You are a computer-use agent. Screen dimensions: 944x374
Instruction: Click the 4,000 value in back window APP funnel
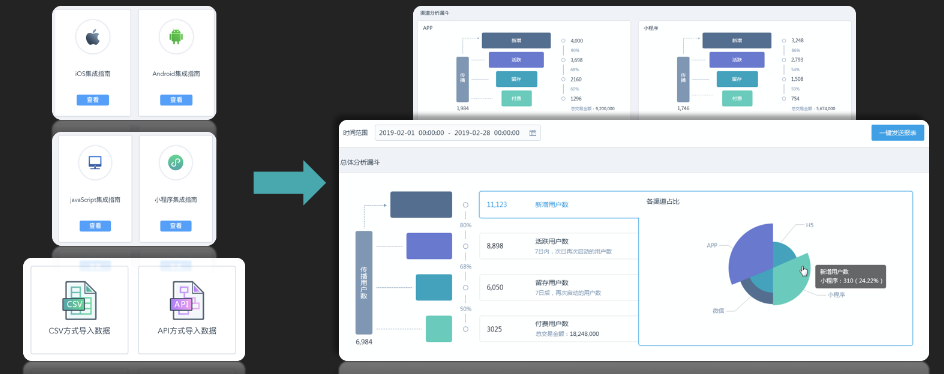click(576, 41)
